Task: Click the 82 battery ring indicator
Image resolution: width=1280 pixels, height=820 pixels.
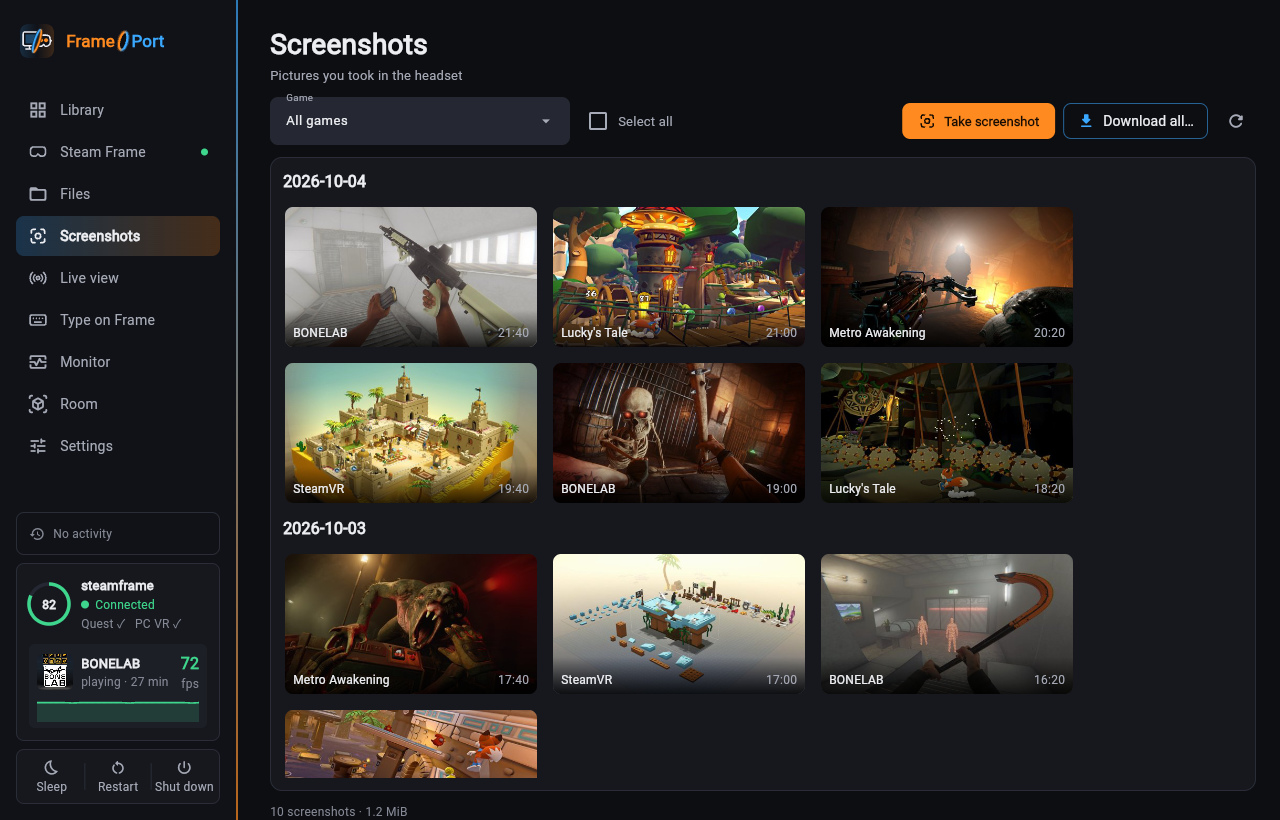Action: click(49, 604)
